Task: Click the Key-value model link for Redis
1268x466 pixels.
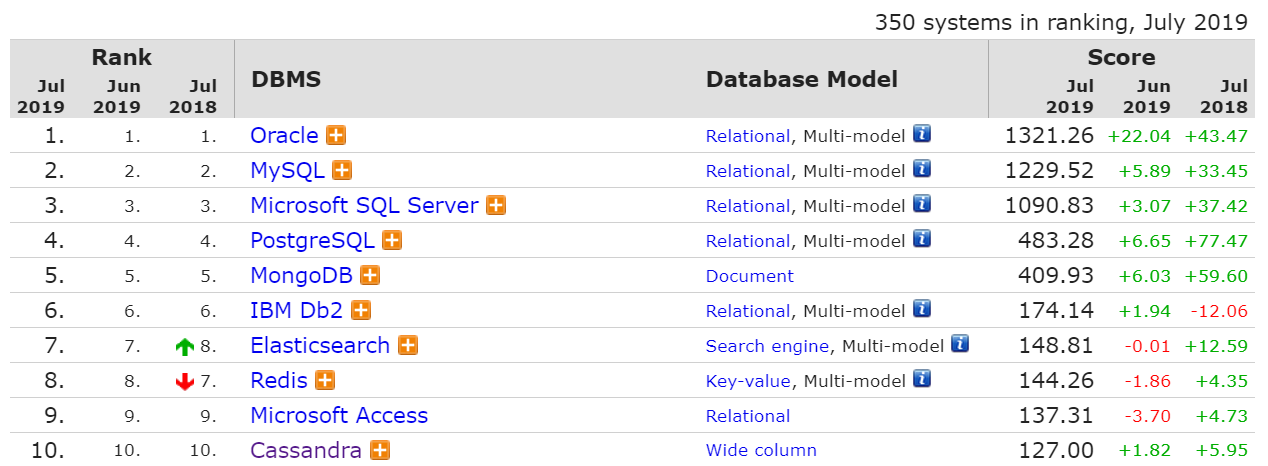Action: click(748, 381)
